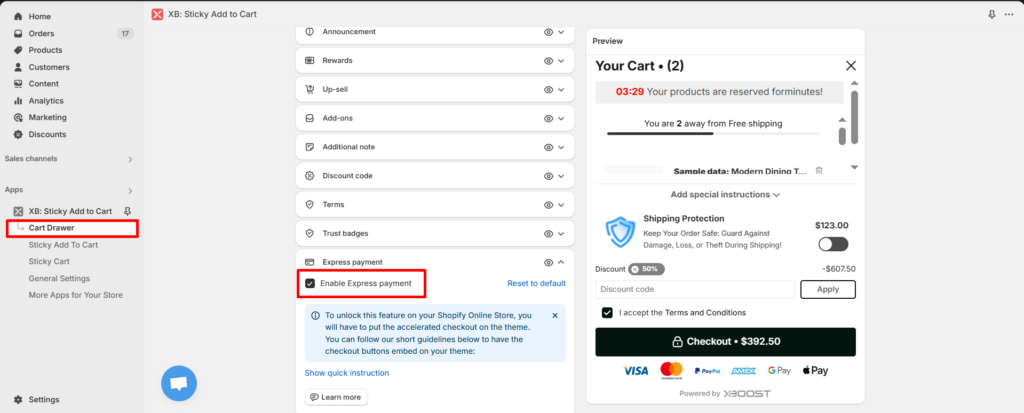
Task: Uncheck Enable Express payment checkbox
Action: tap(310, 283)
